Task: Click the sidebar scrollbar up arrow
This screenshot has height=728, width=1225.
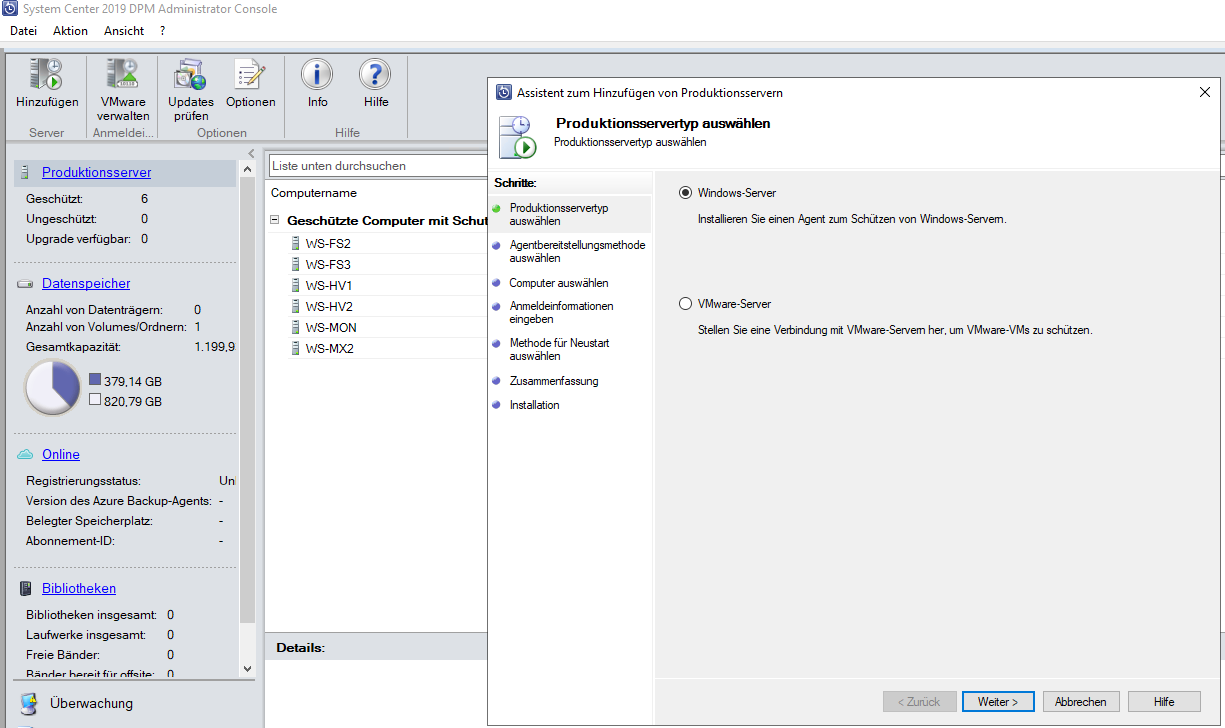Action: (248, 171)
